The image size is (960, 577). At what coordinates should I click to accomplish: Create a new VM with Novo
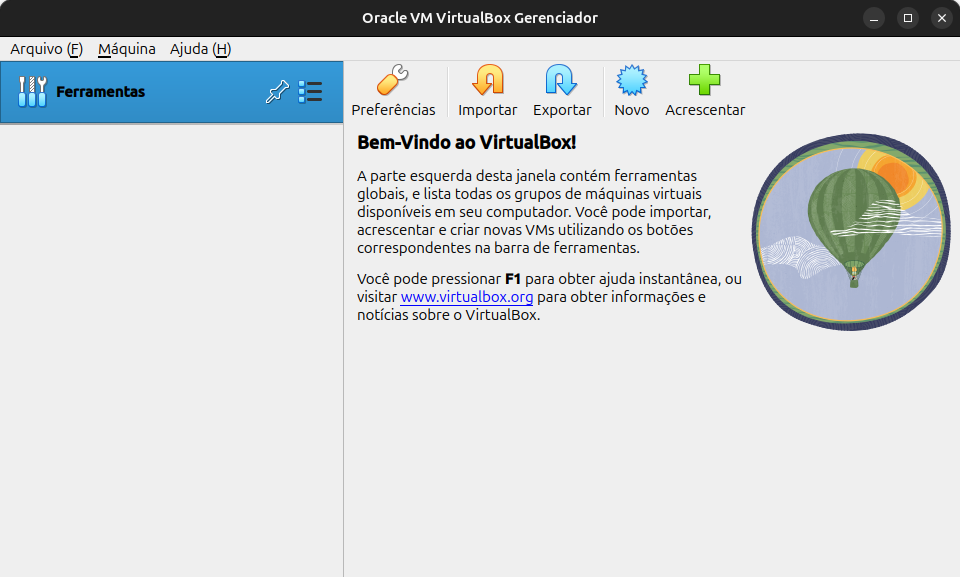coord(631,91)
